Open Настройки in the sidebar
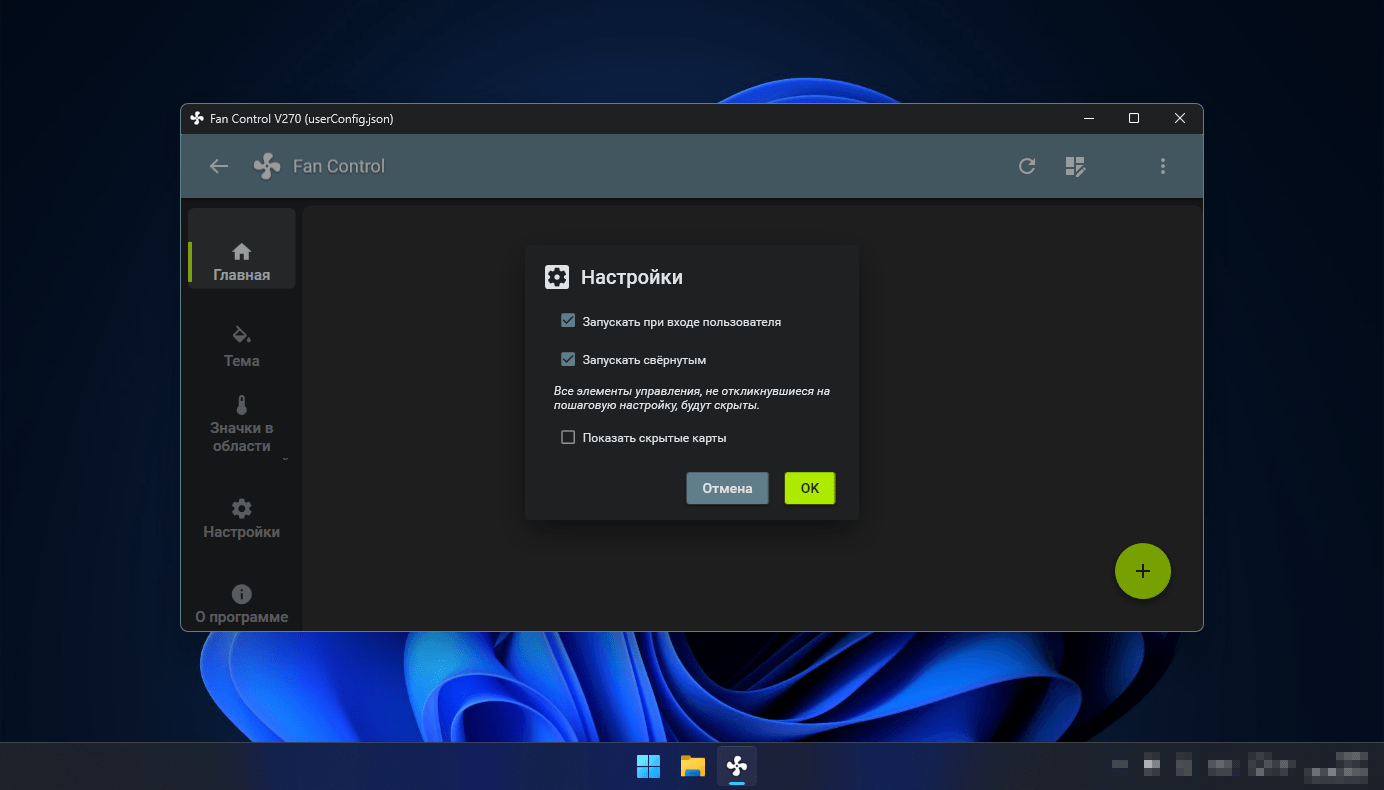Image resolution: width=1384 pixels, height=790 pixels. [242, 518]
